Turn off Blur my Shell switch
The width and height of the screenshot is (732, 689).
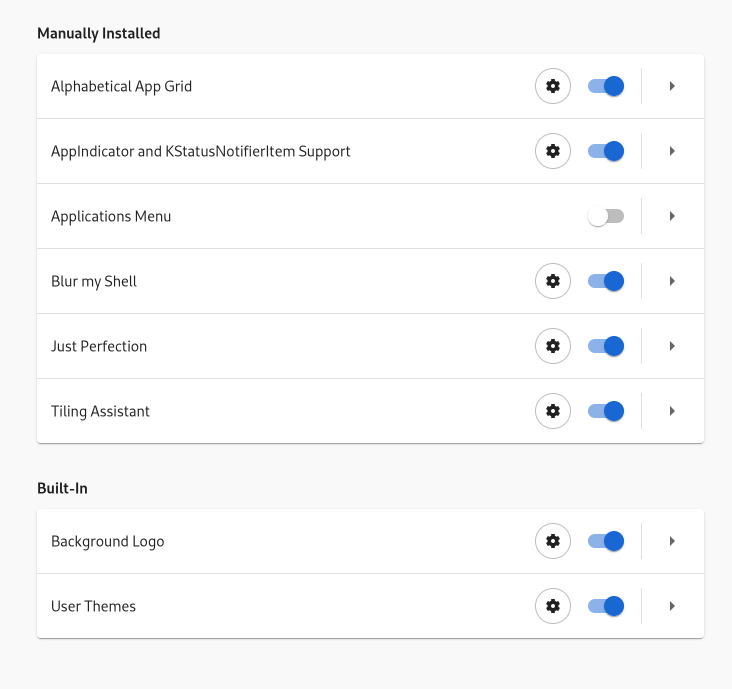606,281
